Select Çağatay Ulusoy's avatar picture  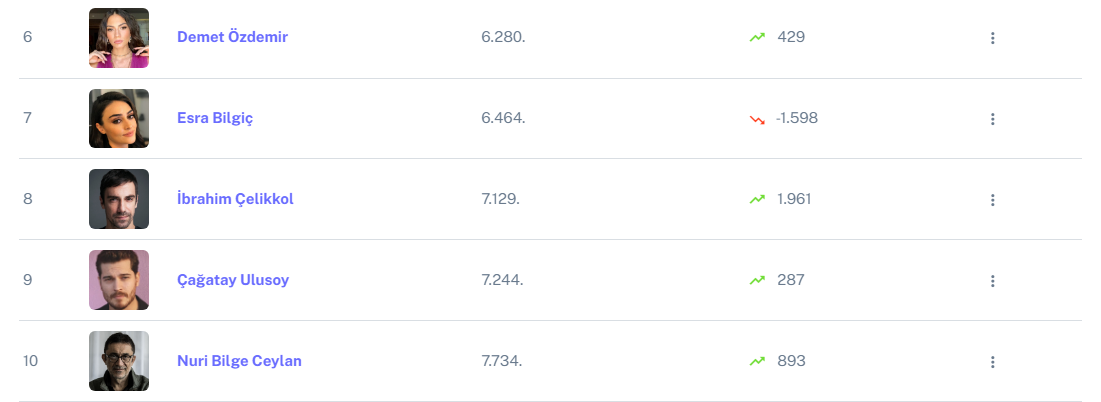[119, 280]
